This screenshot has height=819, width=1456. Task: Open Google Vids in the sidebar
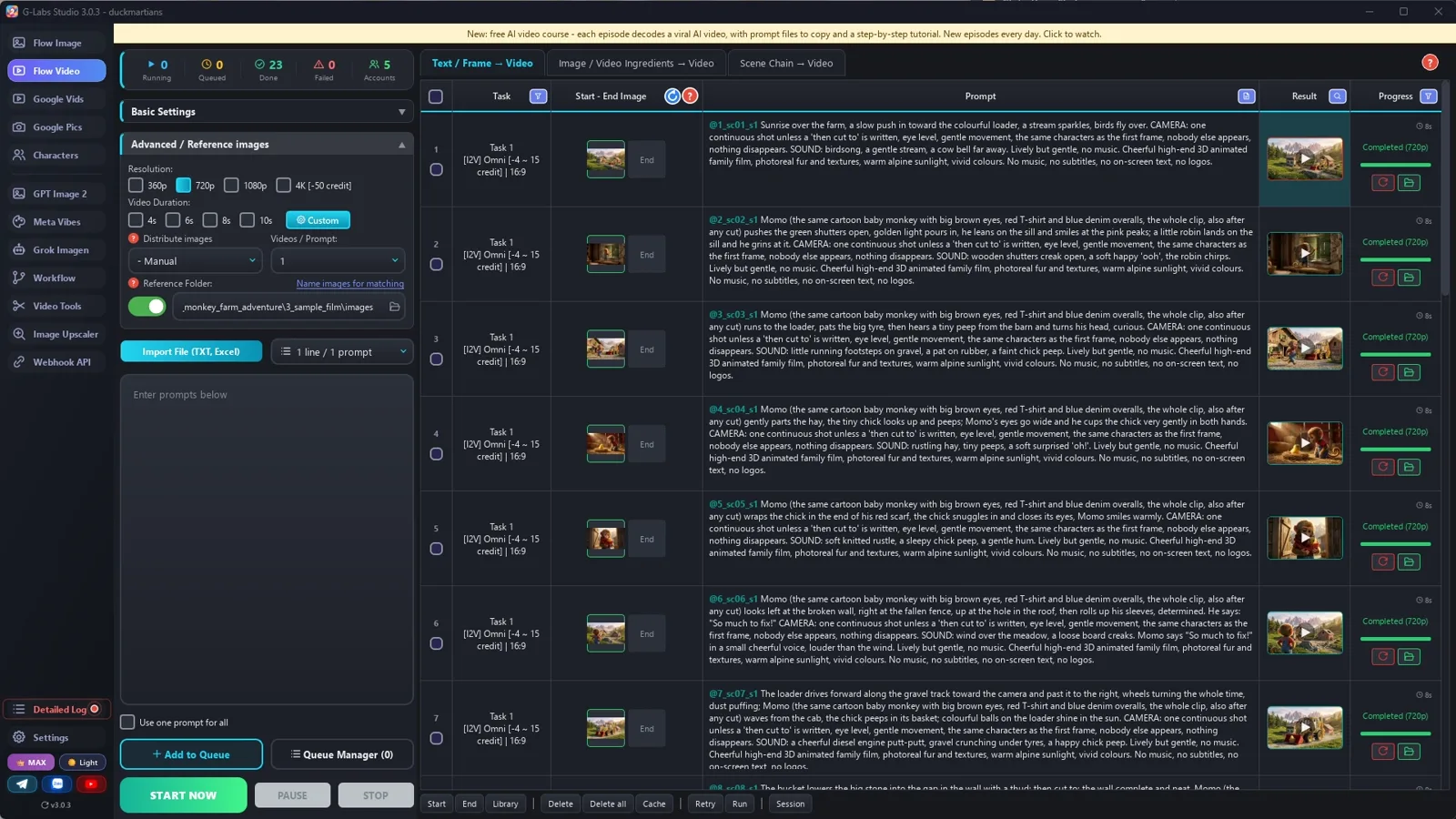point(56,99)
